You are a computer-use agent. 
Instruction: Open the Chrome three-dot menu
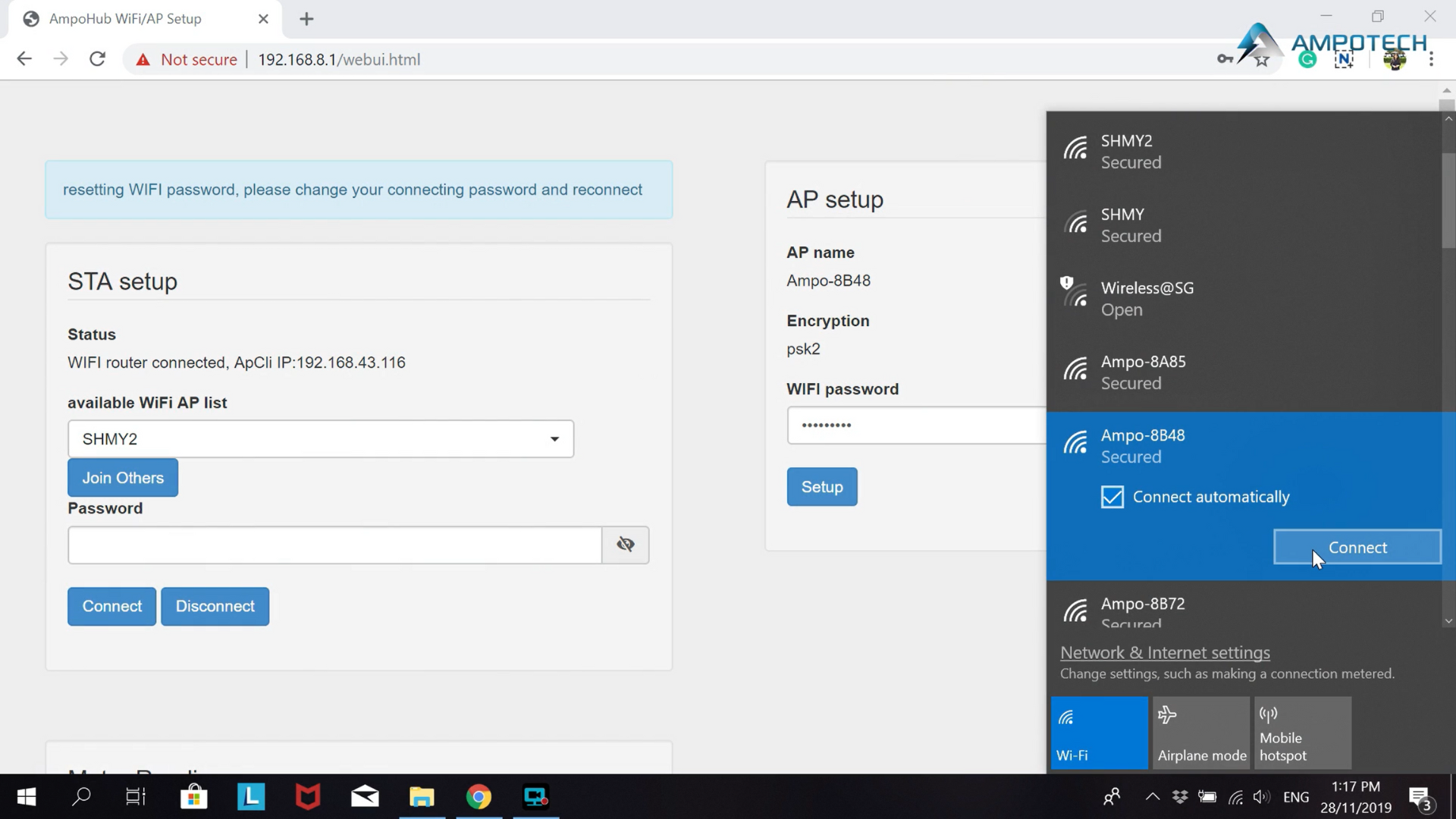pyautogui.click(x=1431, y=59)
